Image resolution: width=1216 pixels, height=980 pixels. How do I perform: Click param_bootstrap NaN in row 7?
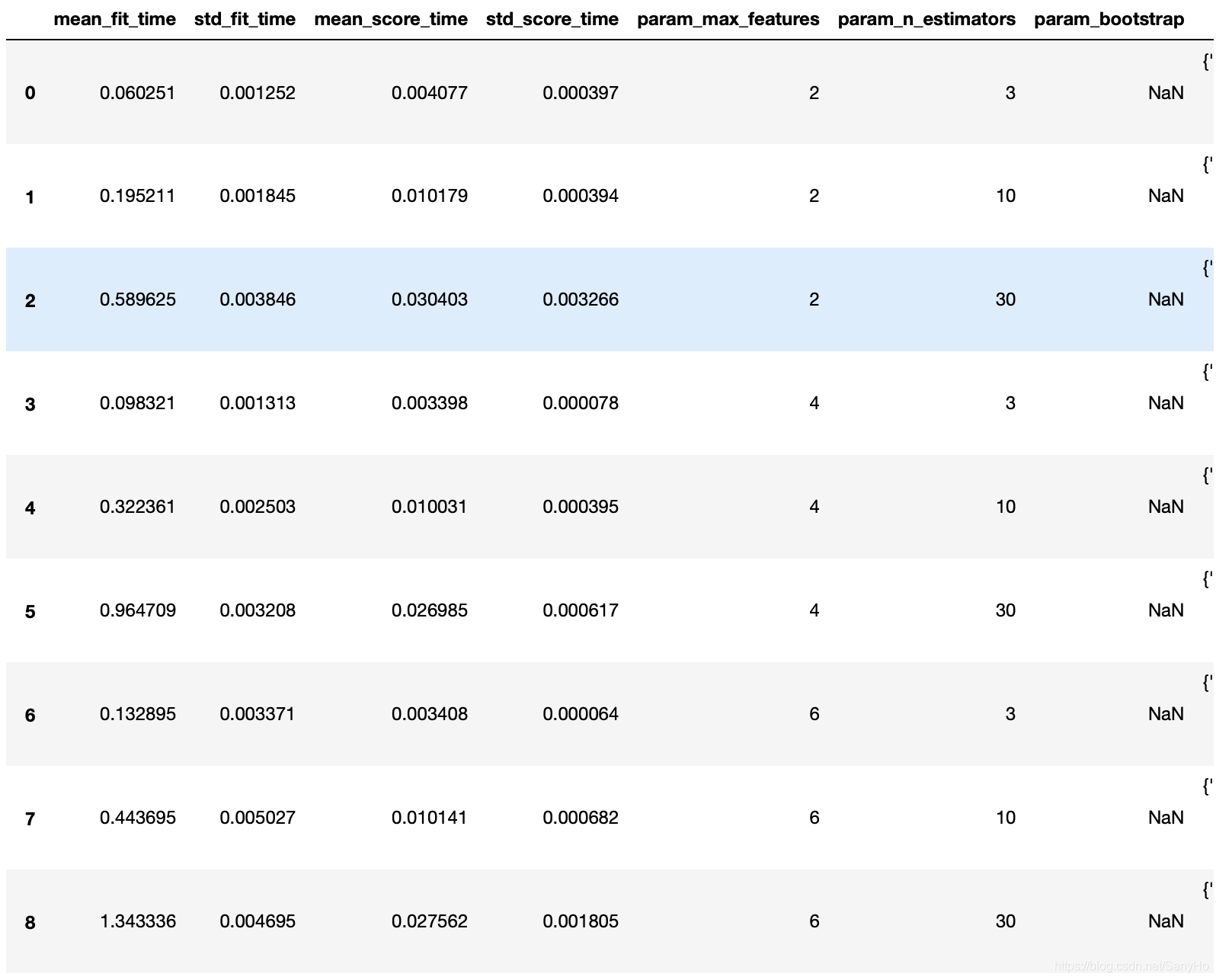(x=1166, y=818)
